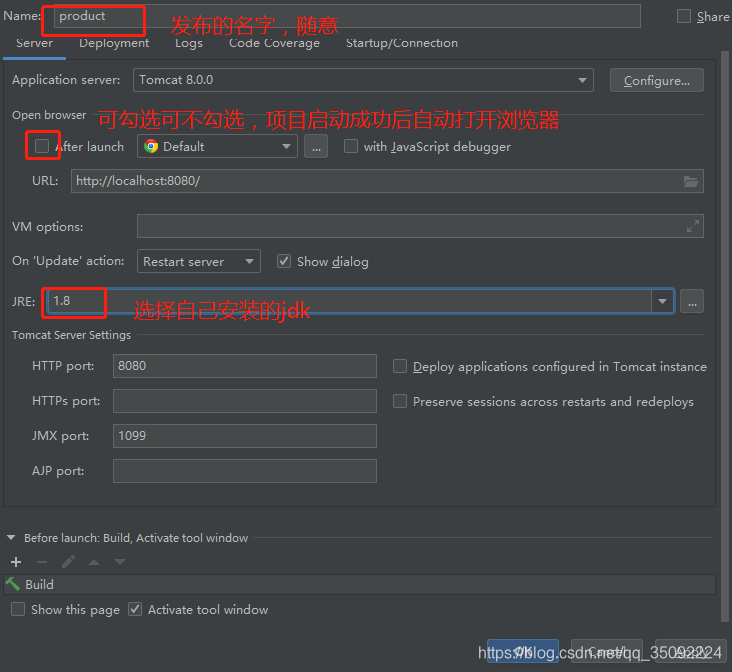Open the Code Coverage tab
This screenshot has height=672, width=732.
coord(274,43)
